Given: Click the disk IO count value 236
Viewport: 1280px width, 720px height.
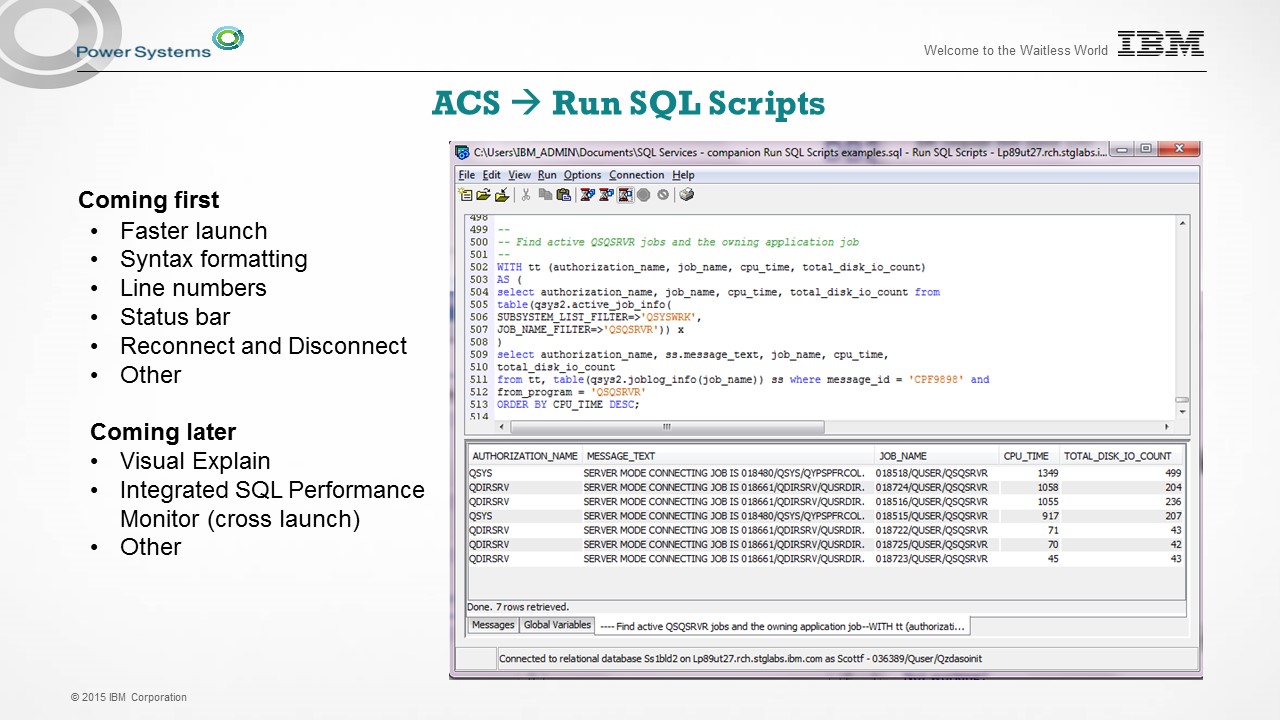Looking at the screenshot, I should point(1172,502).
